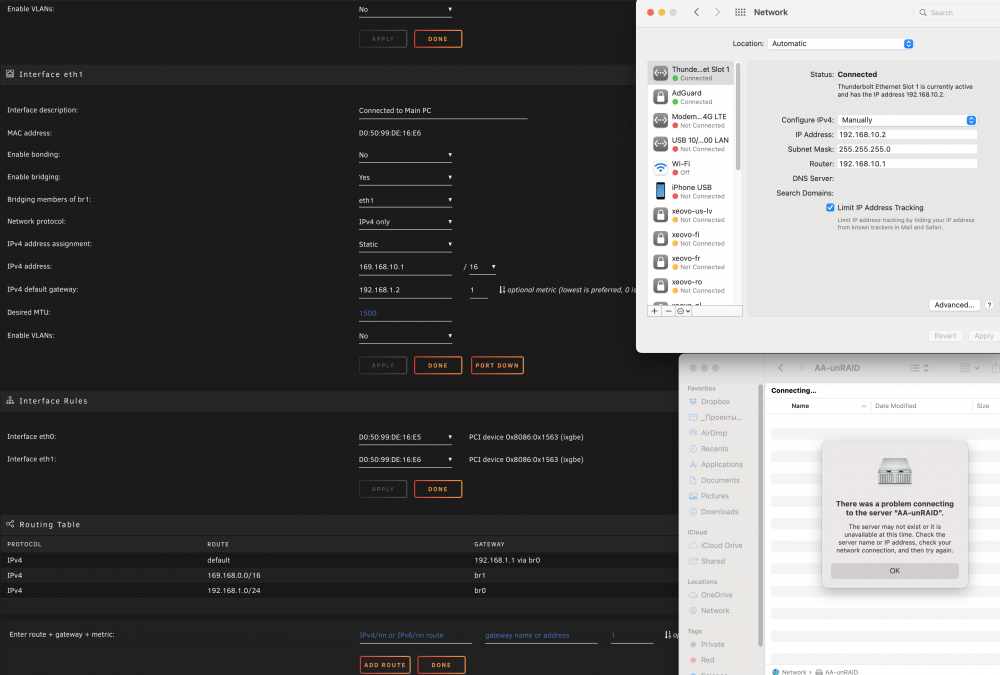Open Downloads in Finder sidebar
The height and width of the screenshot is (675, 1000).
(x=719, y=512)
